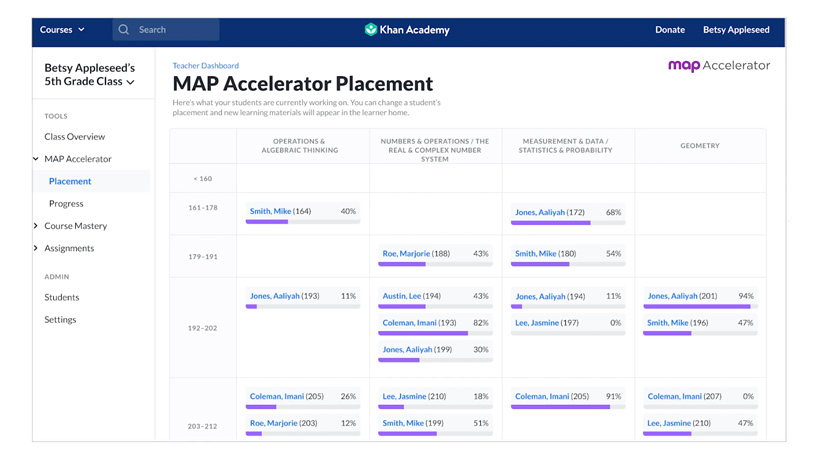Click the Operations & Algebraic Thinking column header

[x=300, y=146]
